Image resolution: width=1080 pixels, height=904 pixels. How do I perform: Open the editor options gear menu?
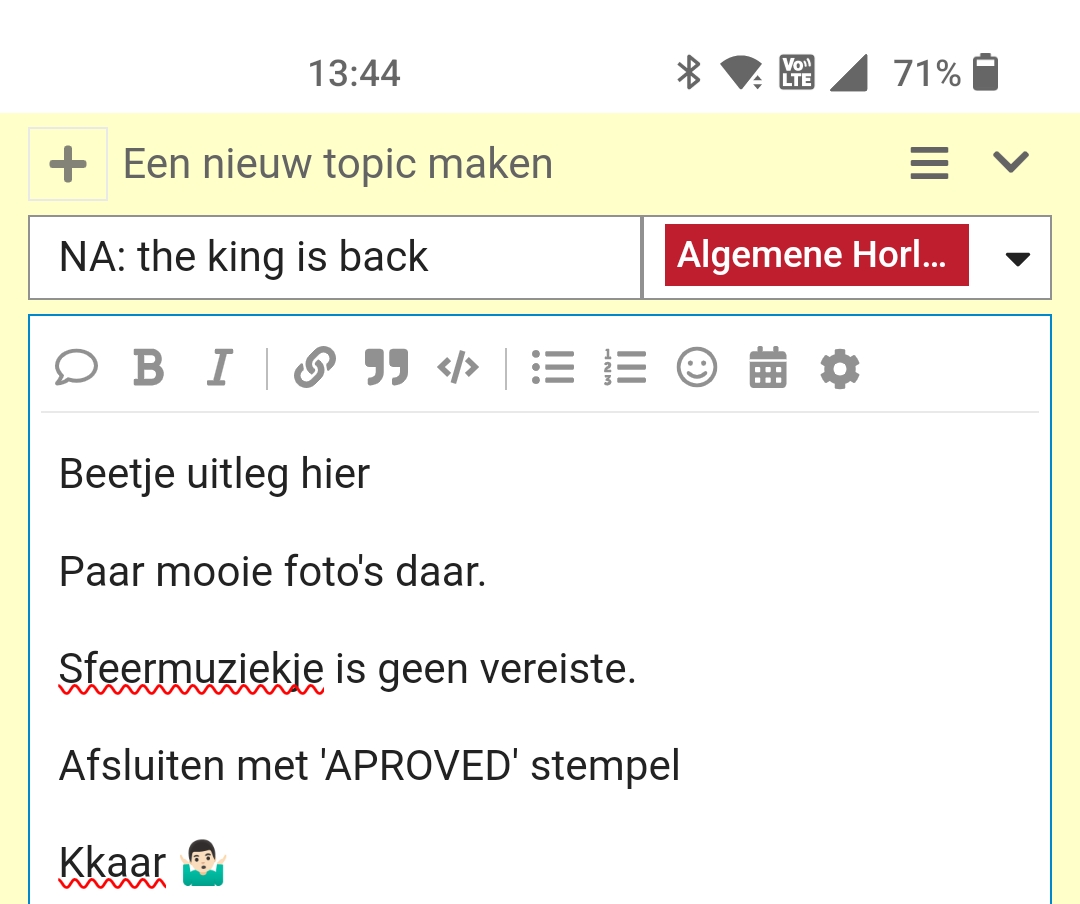[840, 369]
